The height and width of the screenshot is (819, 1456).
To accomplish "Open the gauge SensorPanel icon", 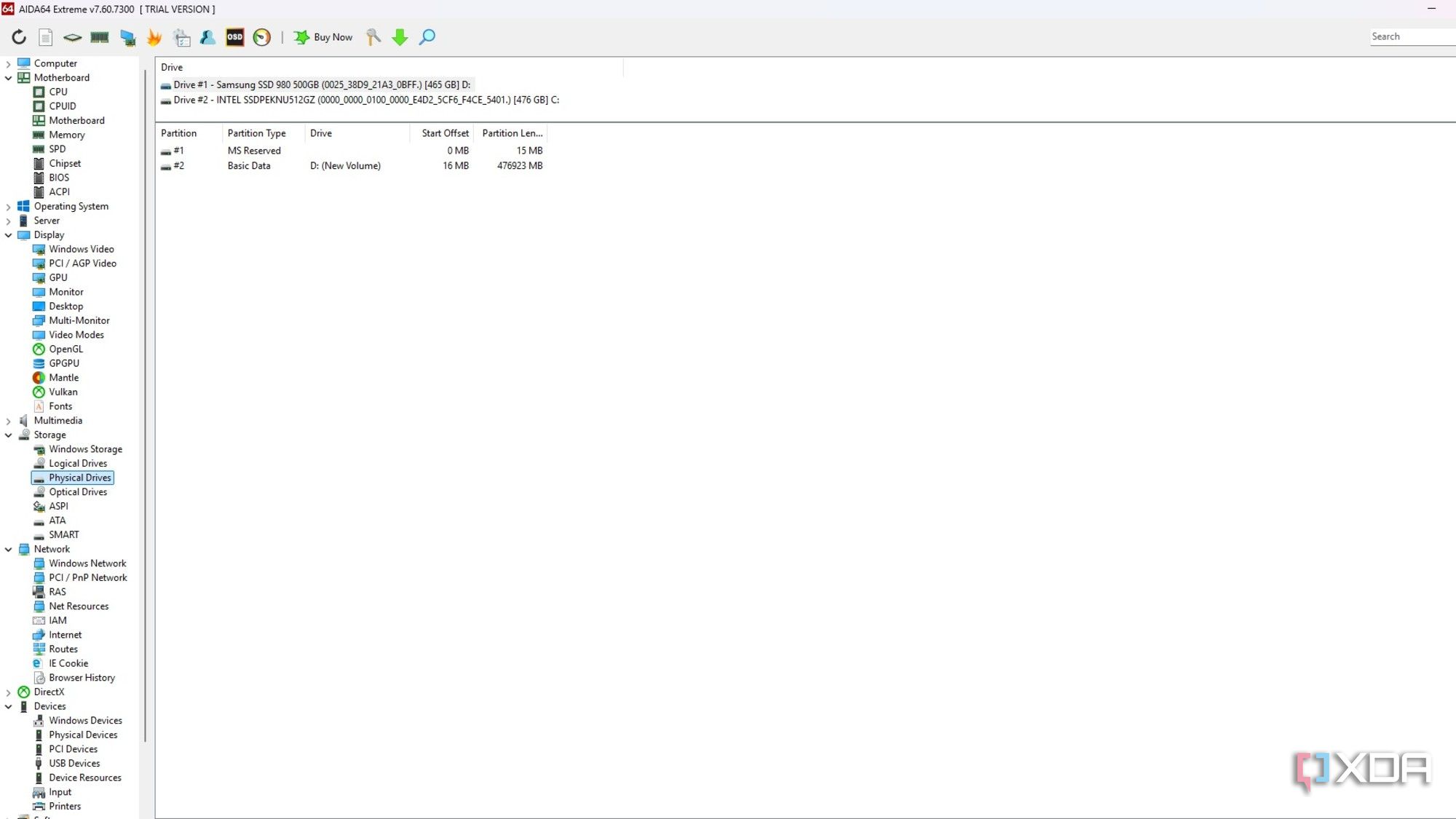I will coord(262,37).
